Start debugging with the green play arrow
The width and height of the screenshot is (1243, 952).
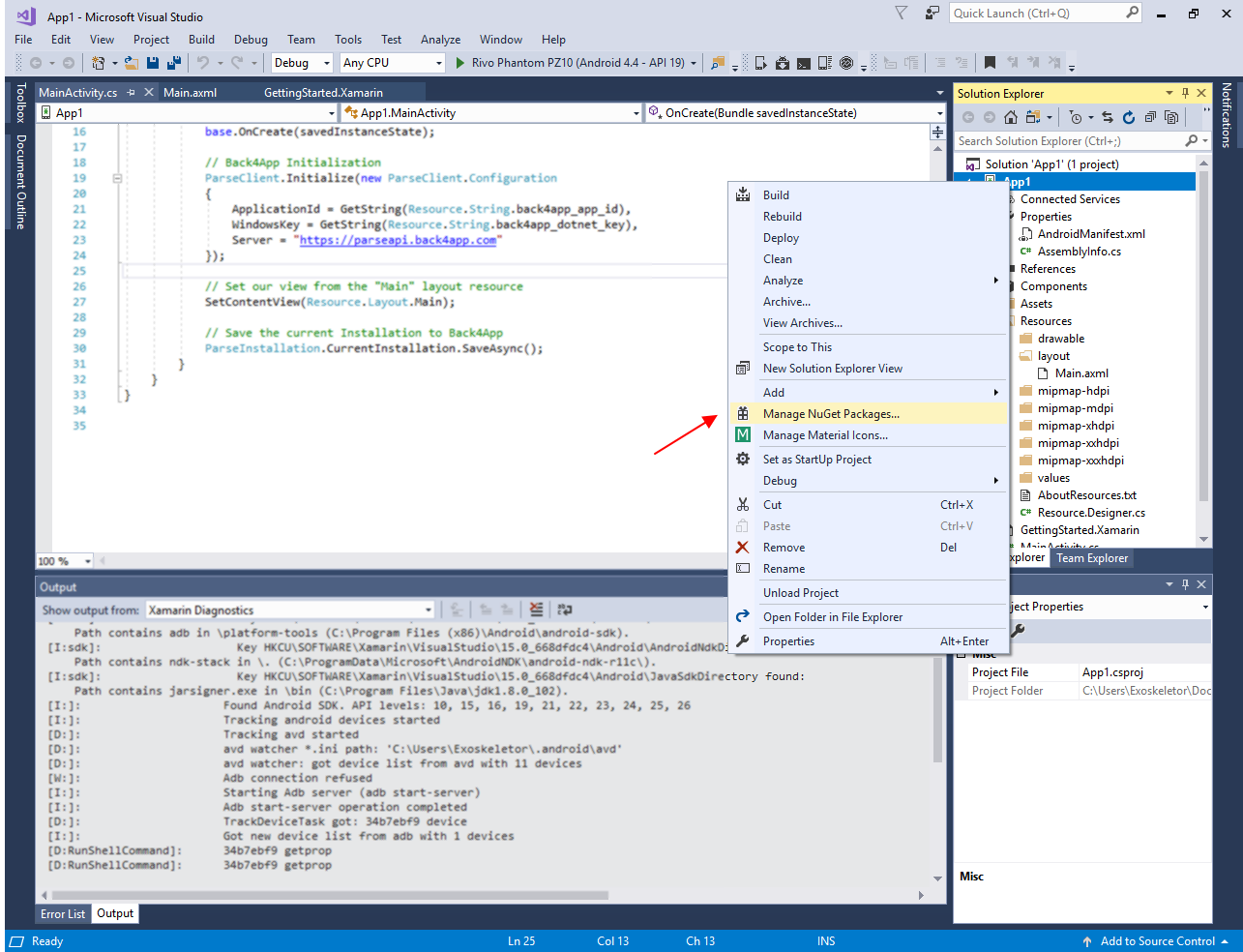tap(460, 63)
